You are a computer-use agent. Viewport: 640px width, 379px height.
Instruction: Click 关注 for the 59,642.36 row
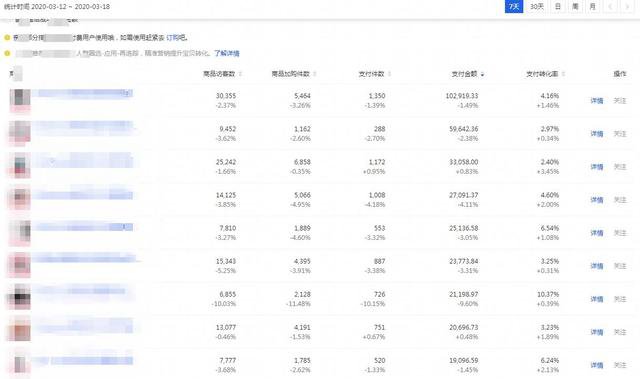click(620, 134)
